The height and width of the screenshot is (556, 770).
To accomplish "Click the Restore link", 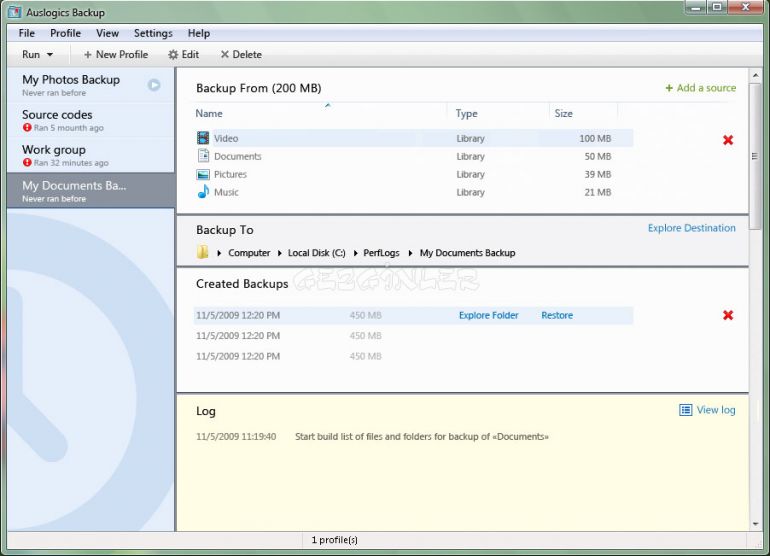I will click(x=557, y=315).
